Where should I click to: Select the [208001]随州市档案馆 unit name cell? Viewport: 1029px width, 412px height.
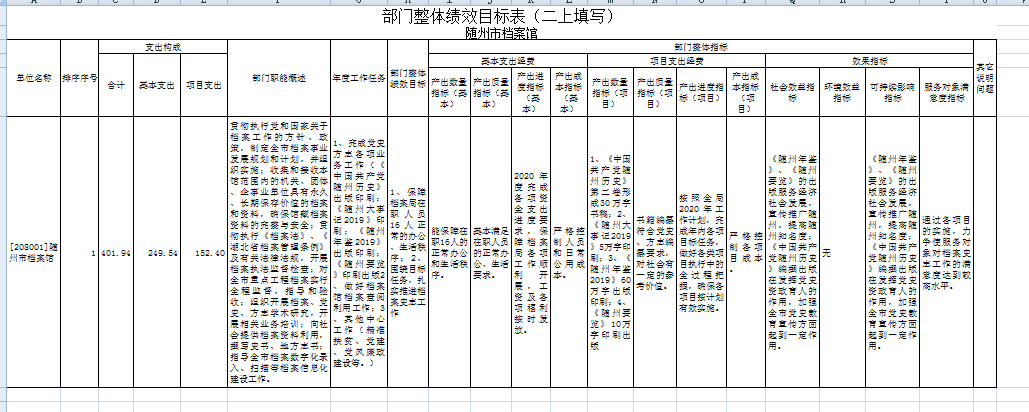[x=32, y=253]
